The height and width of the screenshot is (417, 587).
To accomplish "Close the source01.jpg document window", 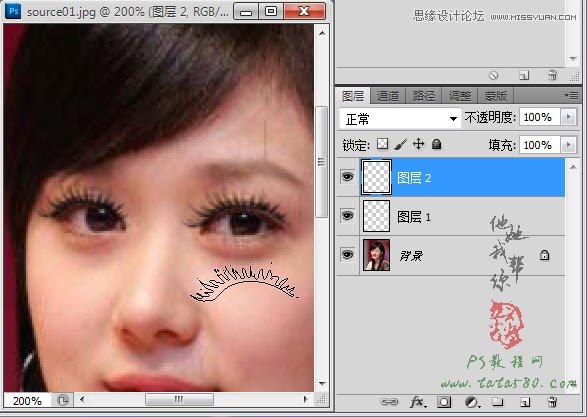I will (x=304, y=11).
